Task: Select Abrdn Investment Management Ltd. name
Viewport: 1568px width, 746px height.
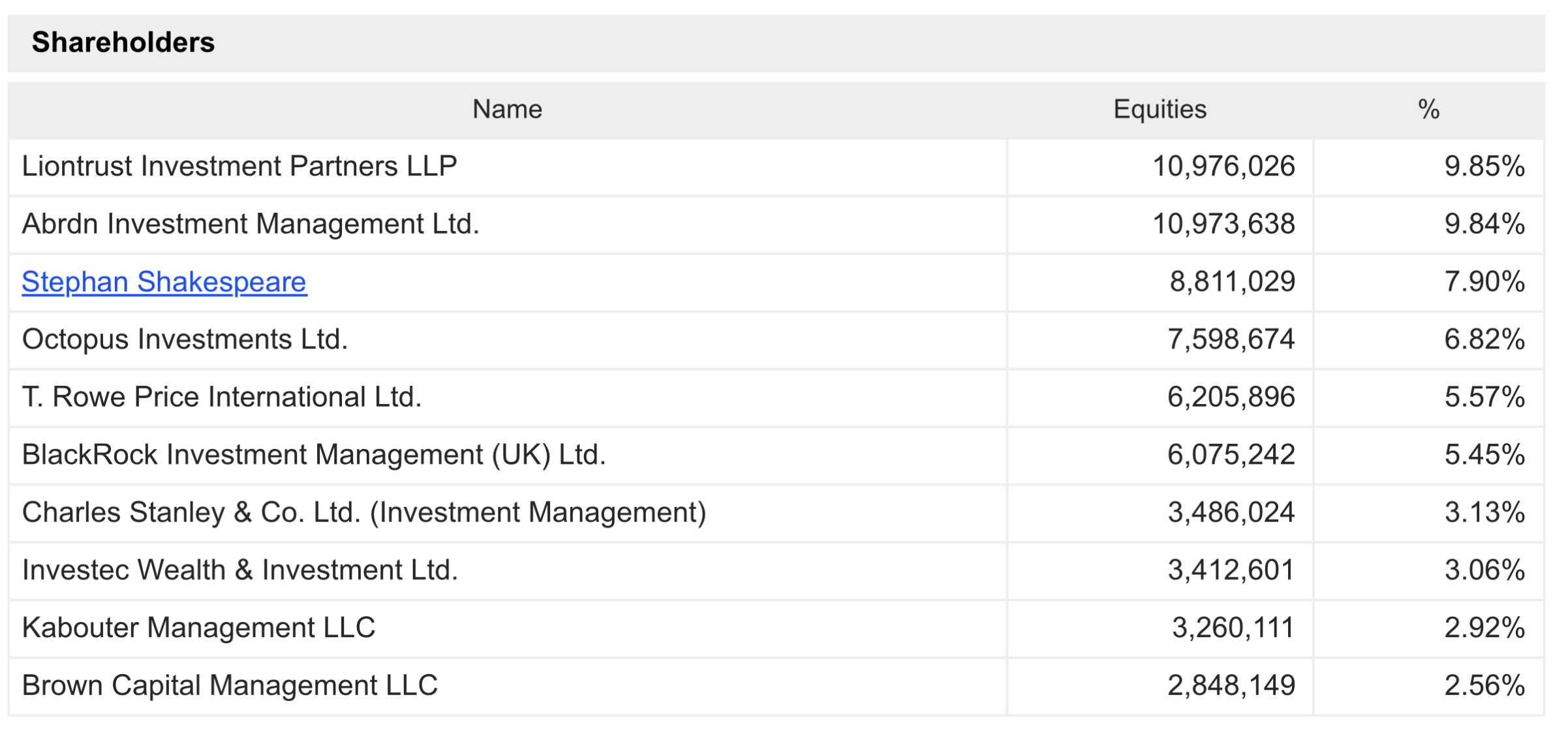Action: [x=251, y=224]
